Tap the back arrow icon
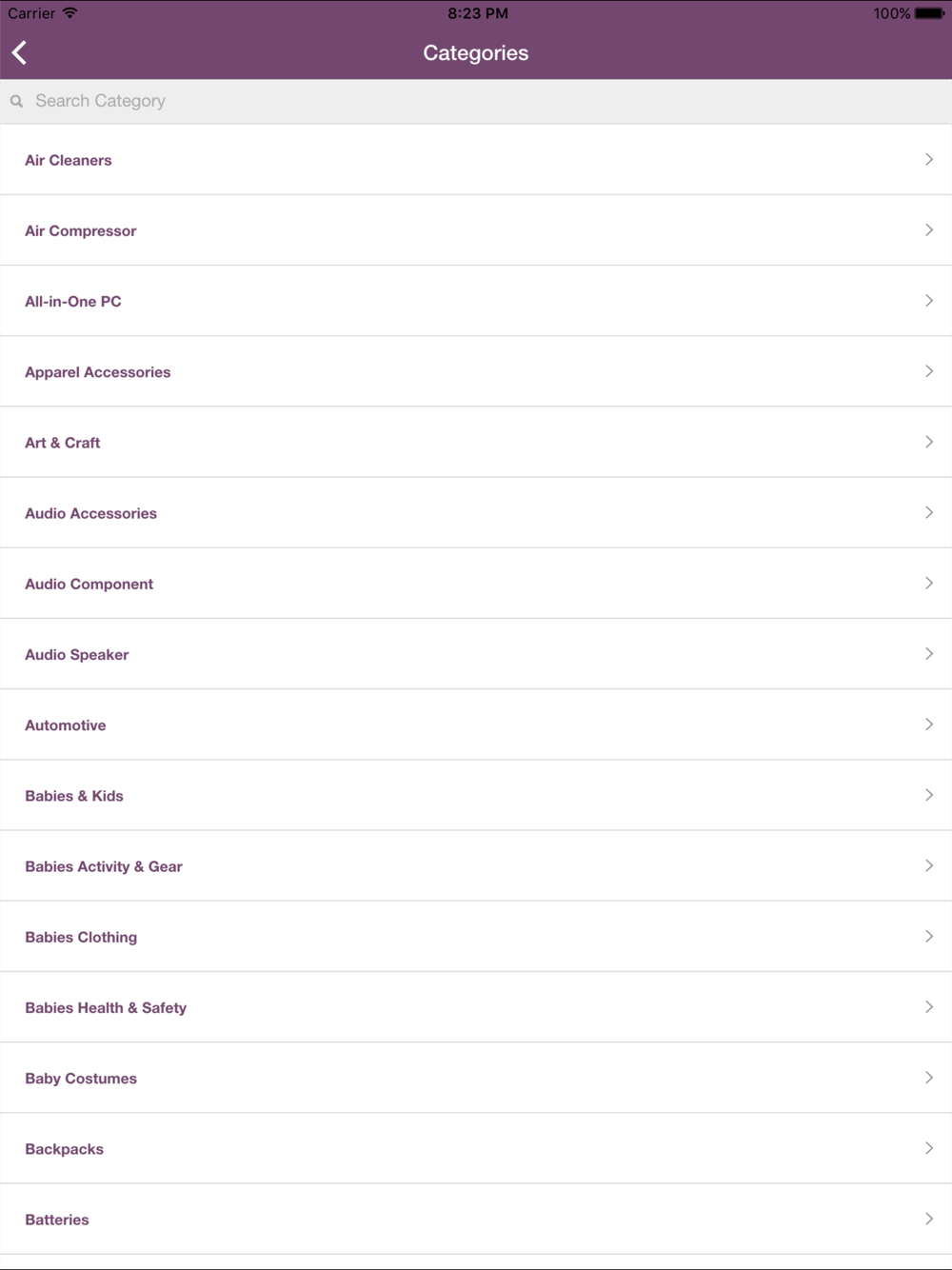 [x=19, y=52]
